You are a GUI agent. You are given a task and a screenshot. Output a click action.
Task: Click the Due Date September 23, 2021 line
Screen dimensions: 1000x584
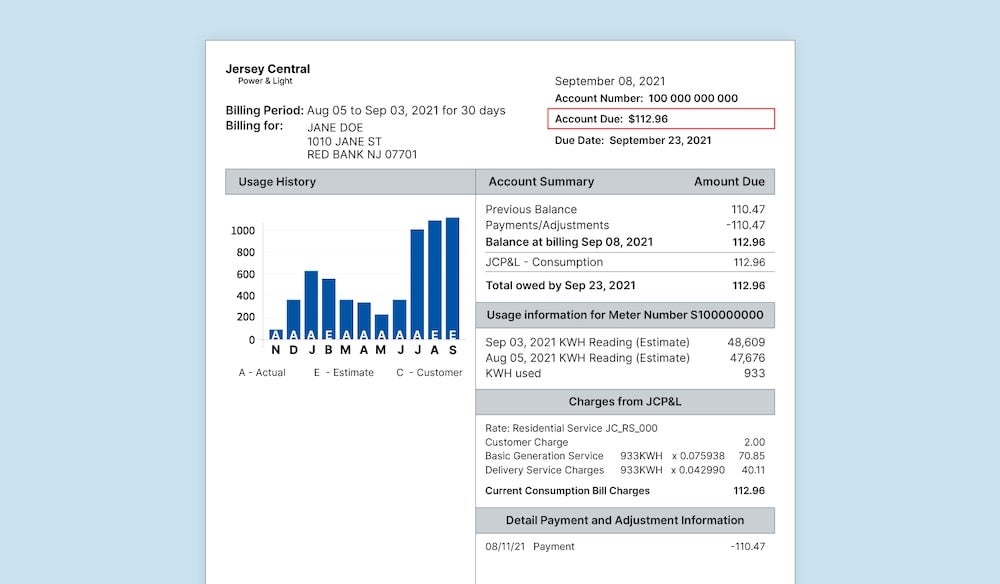pos(633,141)
